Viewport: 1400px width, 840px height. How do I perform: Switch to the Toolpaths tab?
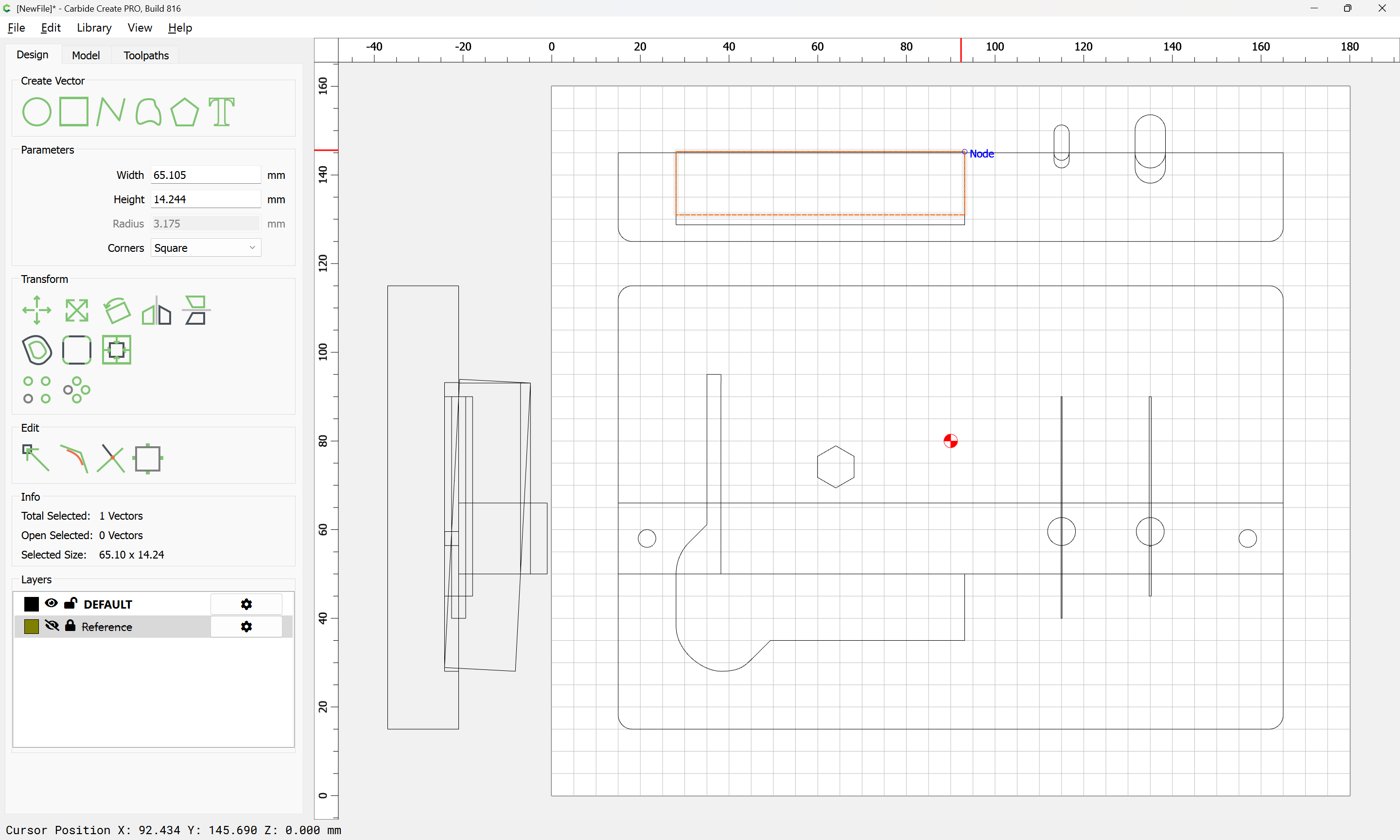[x=146, y=55]
